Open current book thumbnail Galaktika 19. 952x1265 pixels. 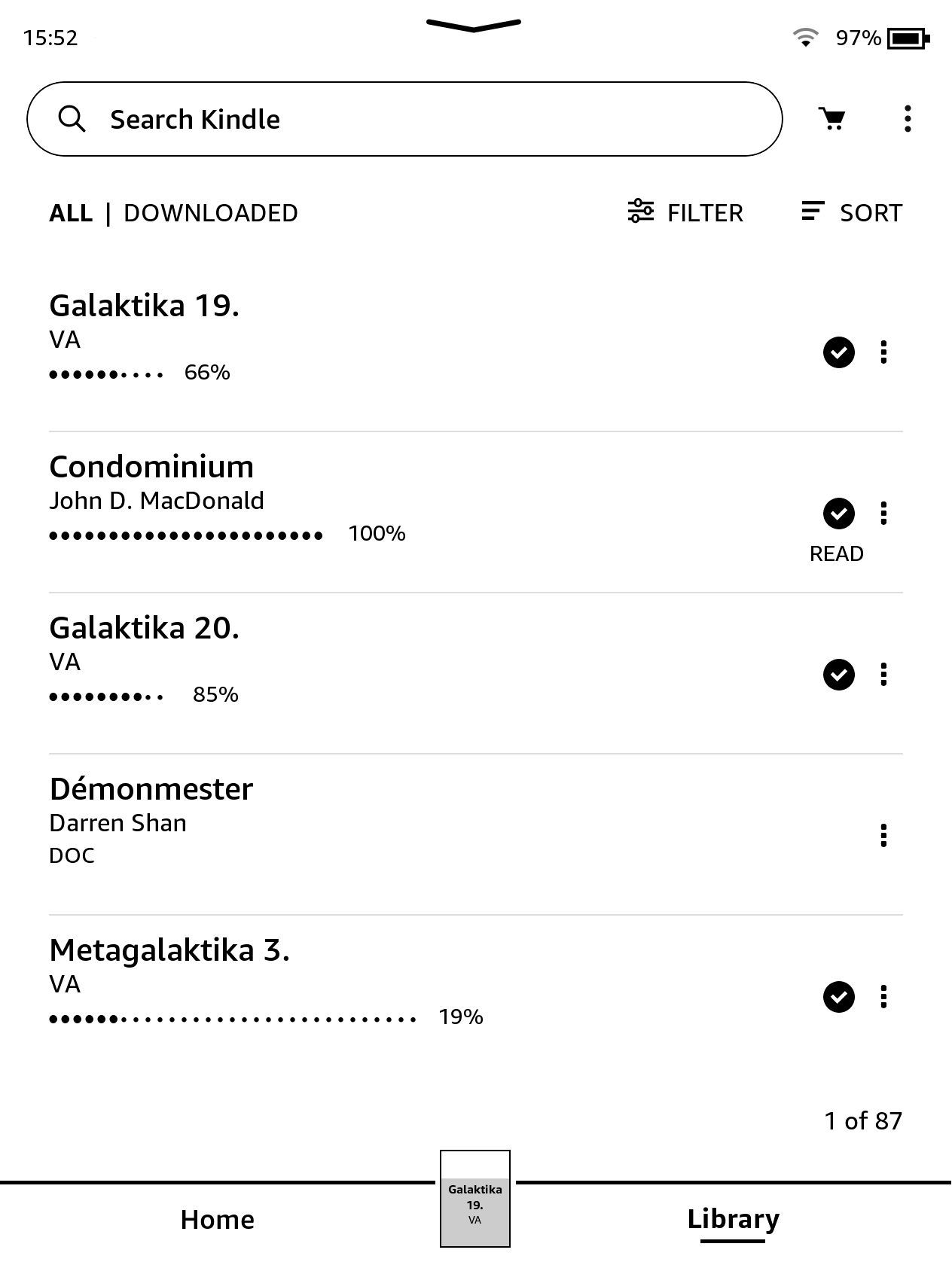[x=474, y=1199]
